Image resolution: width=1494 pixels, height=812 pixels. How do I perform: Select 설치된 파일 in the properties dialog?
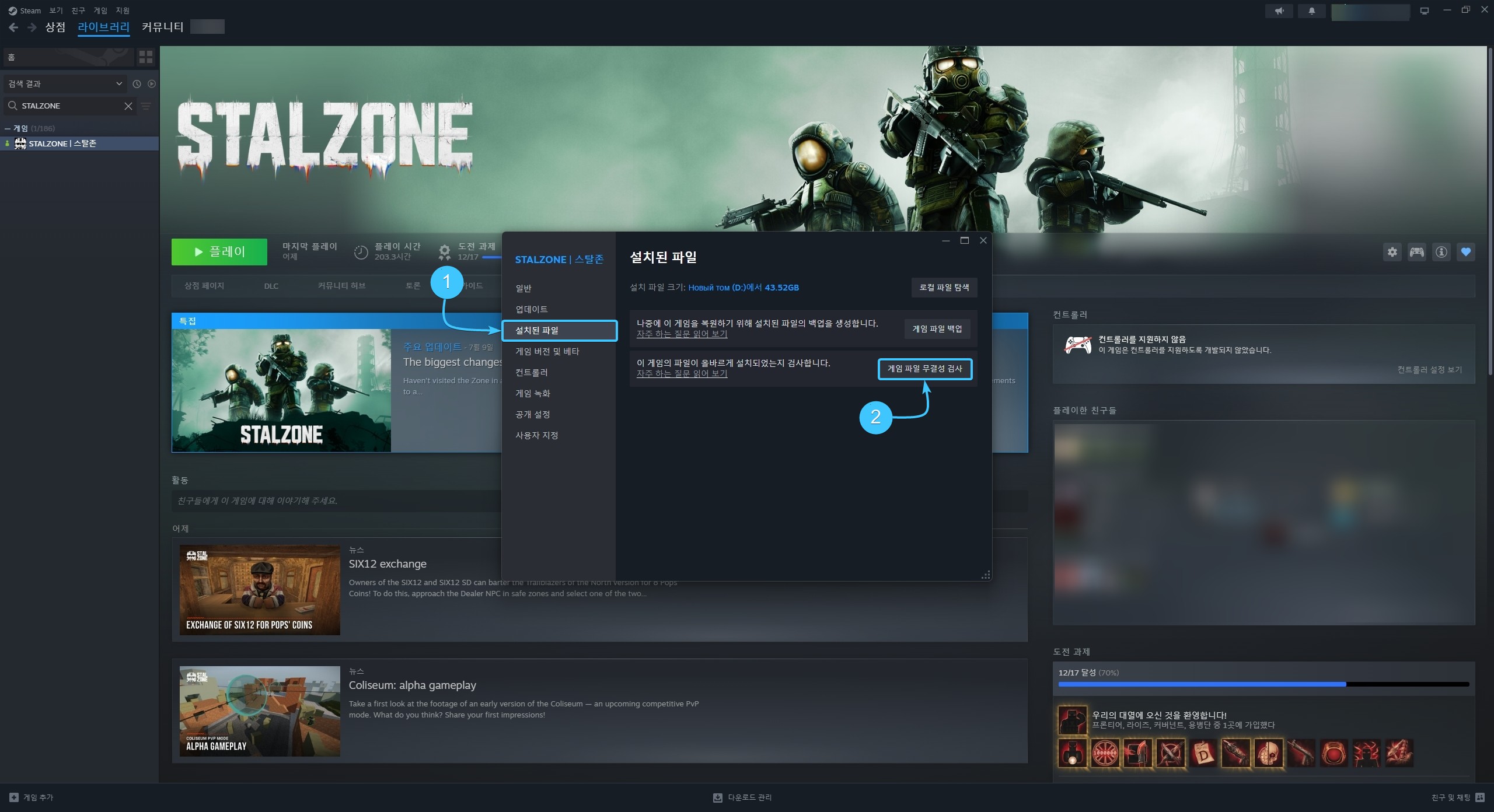558,330
